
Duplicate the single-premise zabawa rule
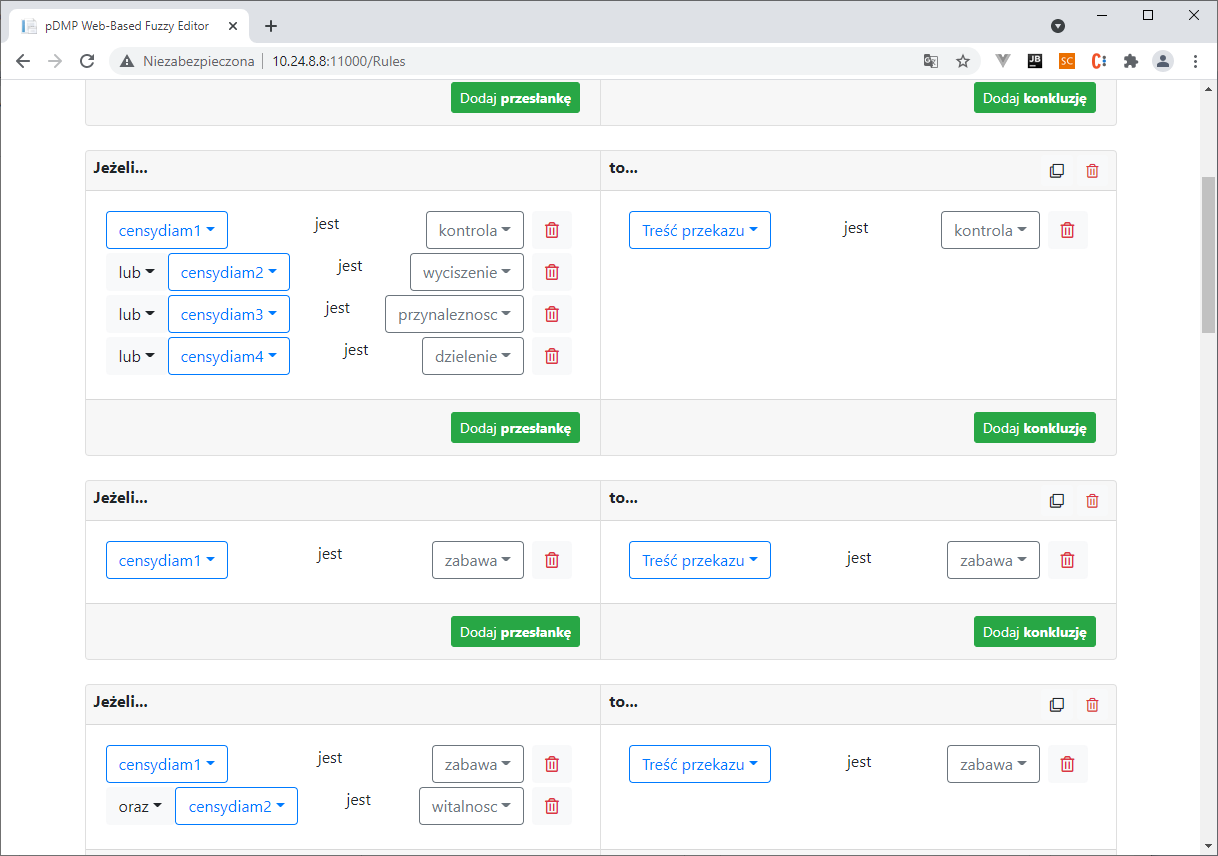[x=1056, y=501]
